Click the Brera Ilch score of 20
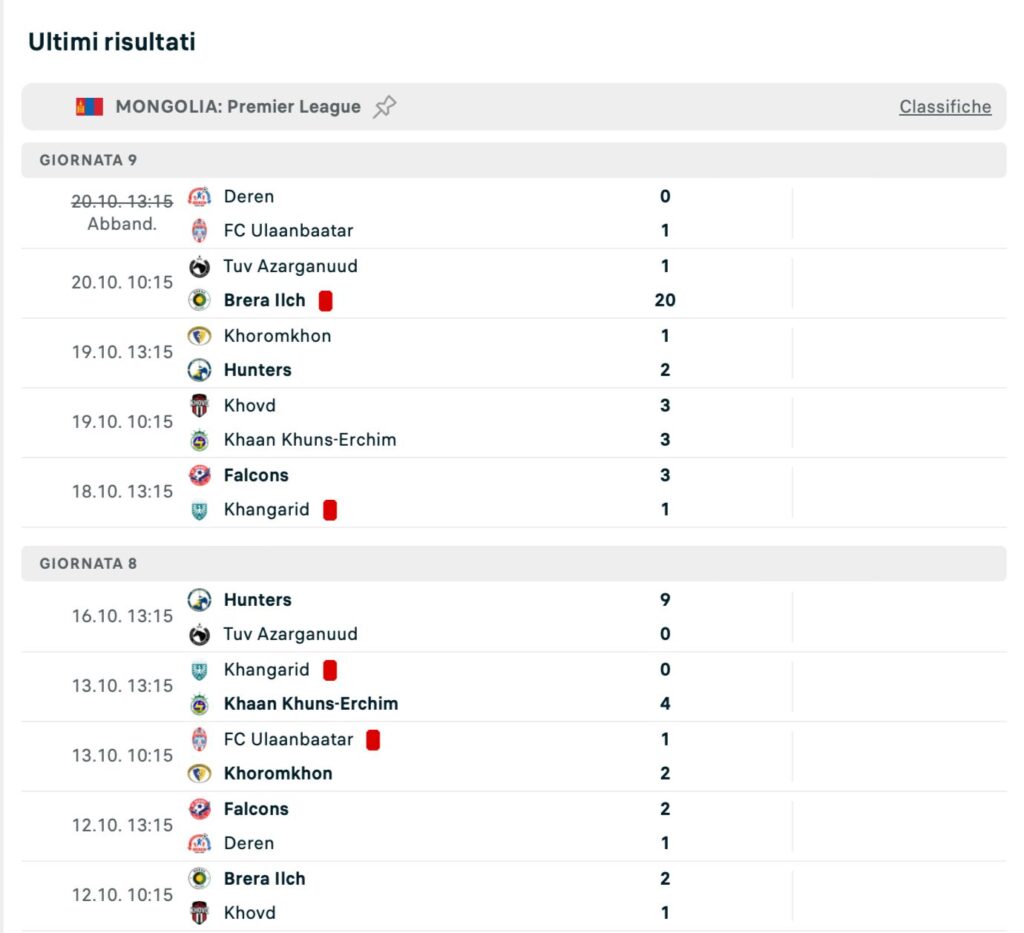 click(x=665, y=301)
